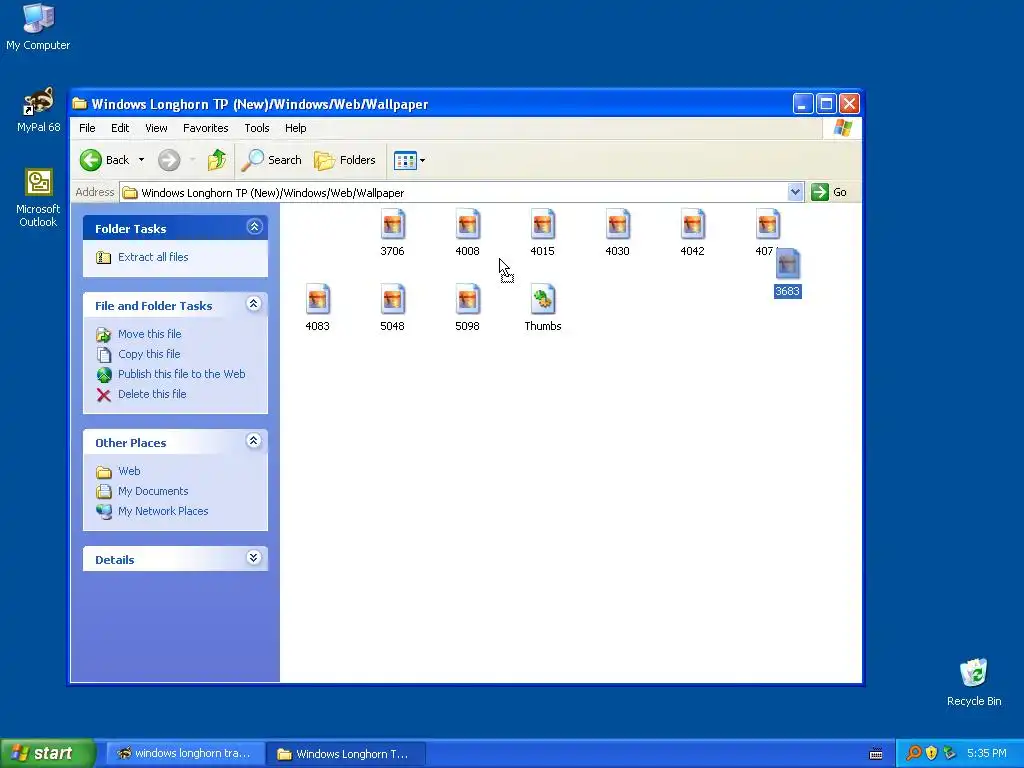
Task: Click the Windows flag logo throbber
Action: point(842,128)
